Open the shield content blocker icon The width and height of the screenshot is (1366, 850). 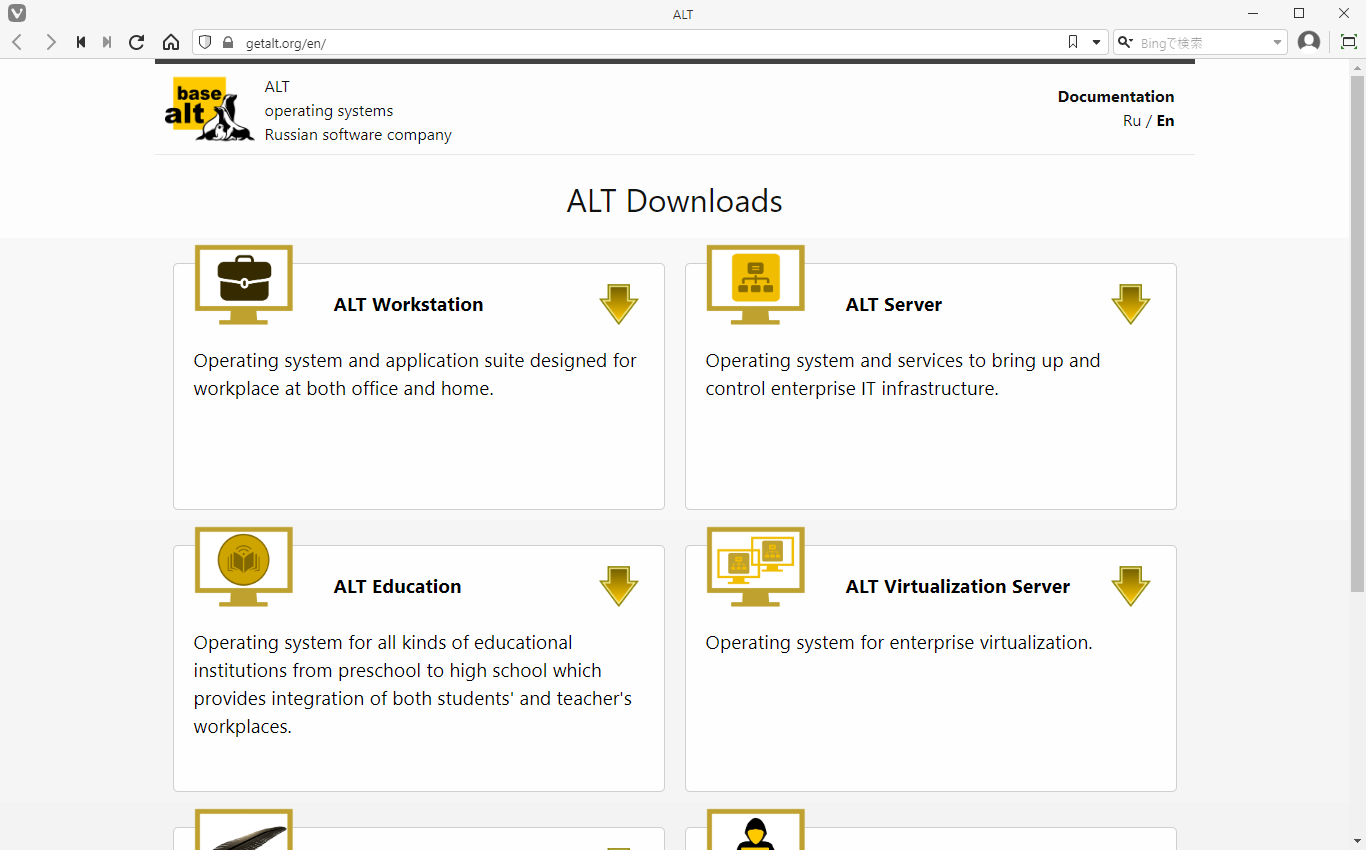coord(206,42)
